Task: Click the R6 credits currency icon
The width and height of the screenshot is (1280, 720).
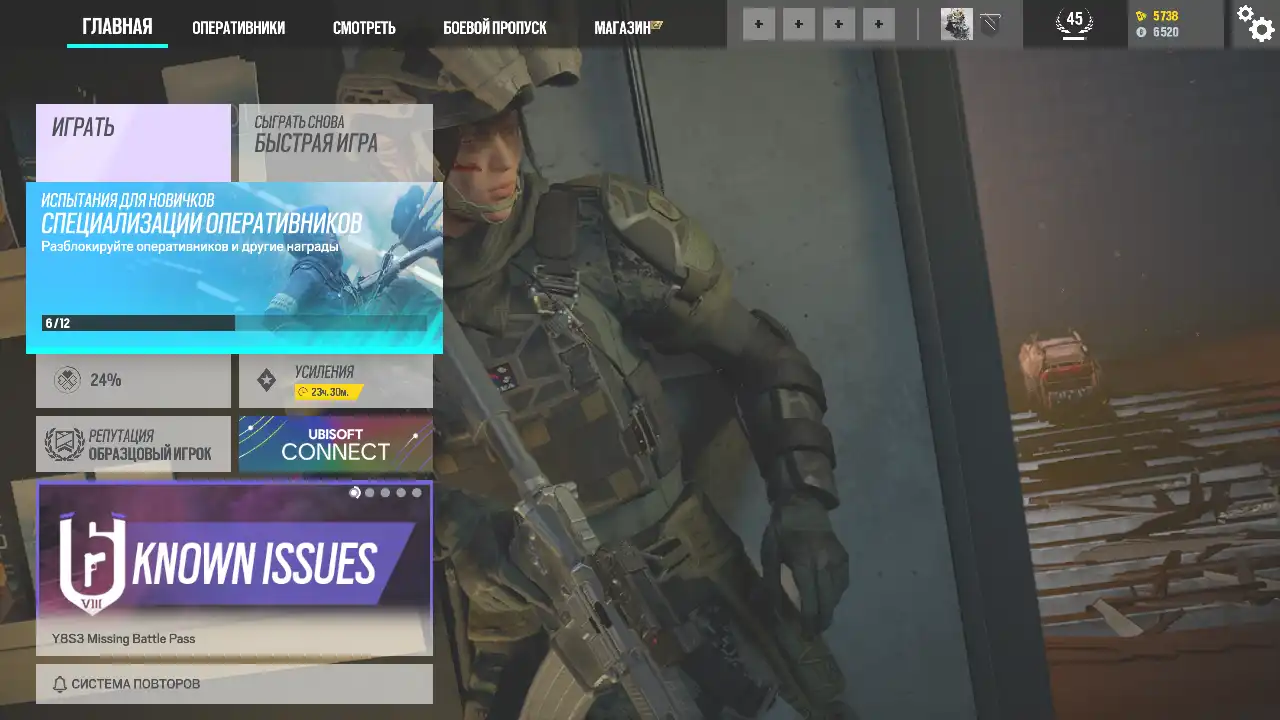Action: coord(1141,32)
